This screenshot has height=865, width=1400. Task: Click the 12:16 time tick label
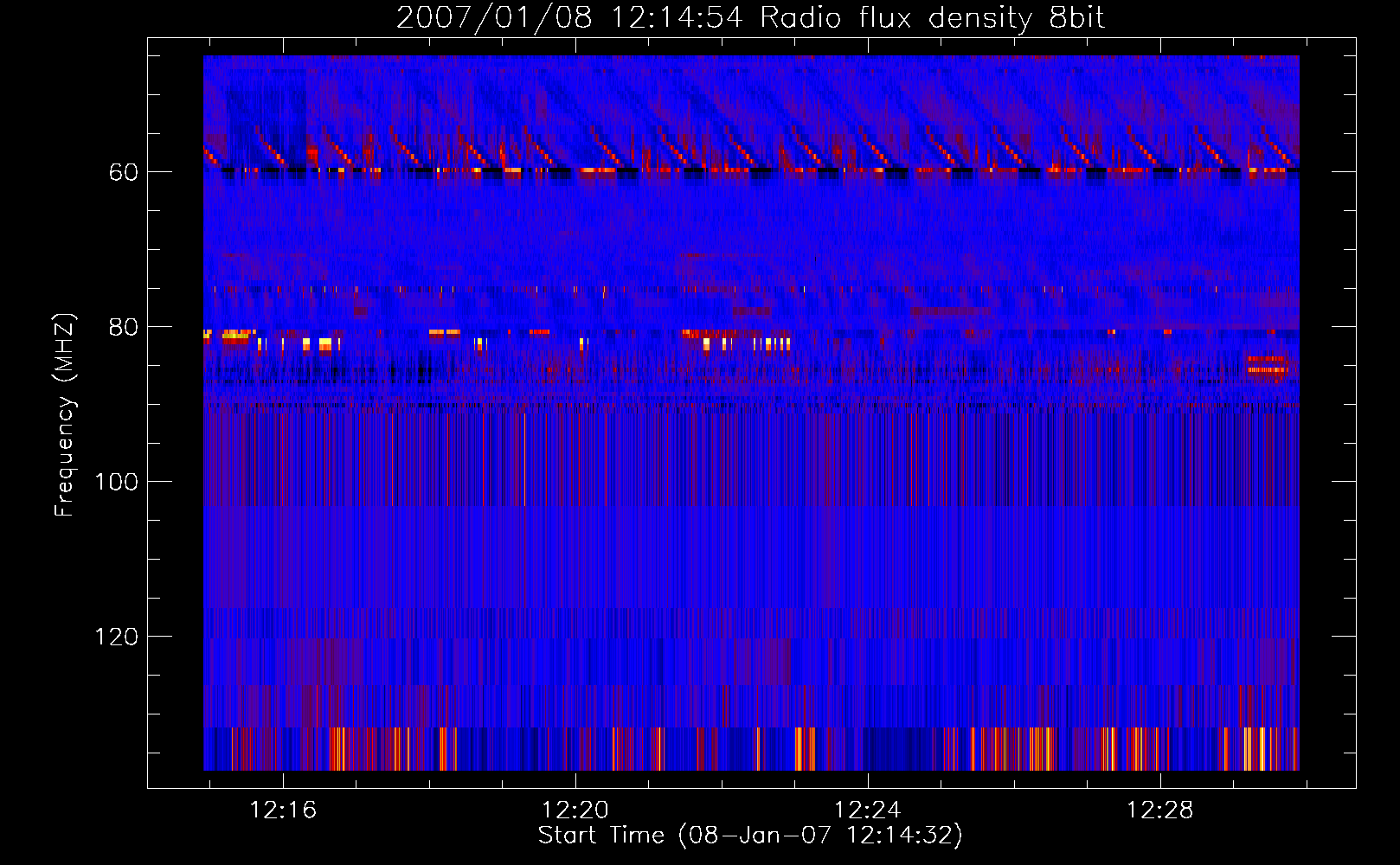(x=283, y=811)
